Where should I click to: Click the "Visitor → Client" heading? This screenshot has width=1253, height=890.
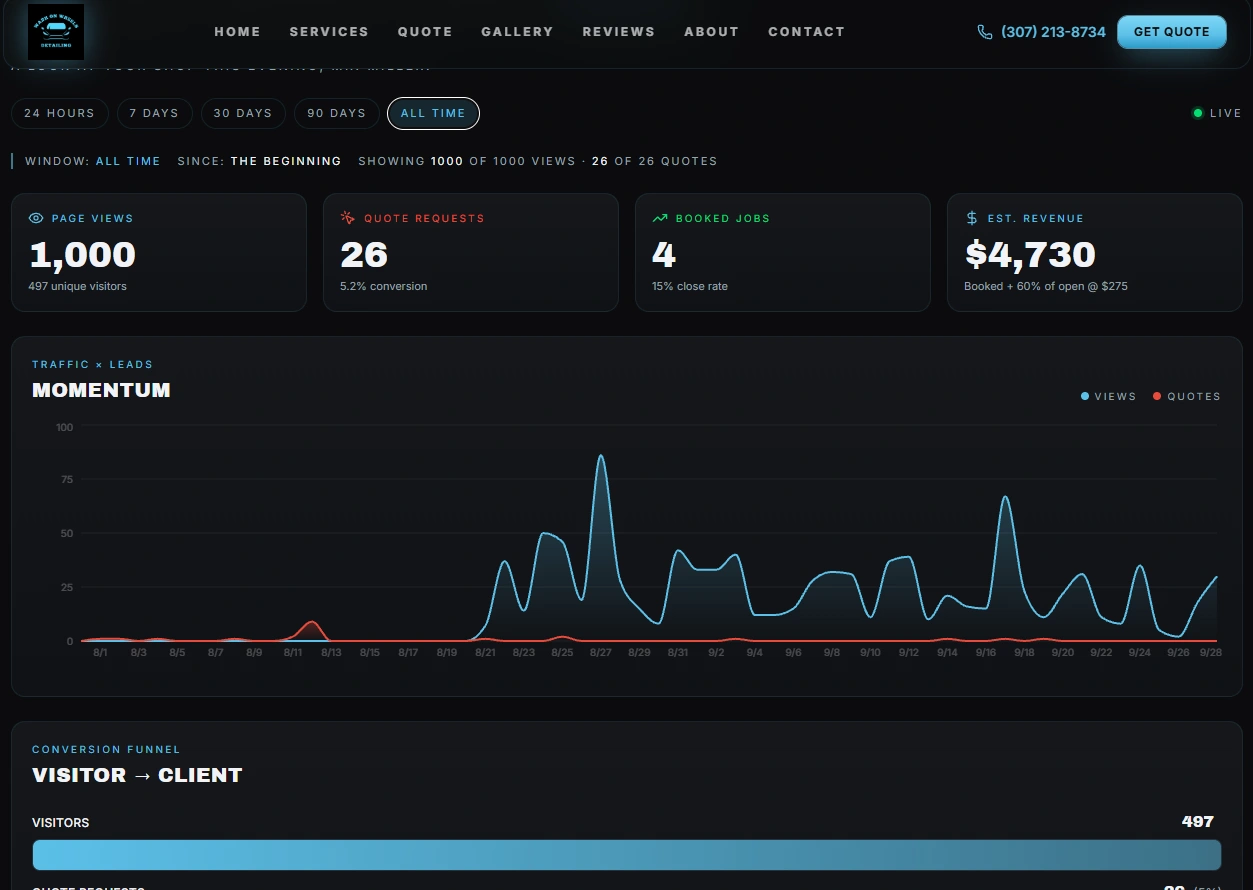point(137,775)
